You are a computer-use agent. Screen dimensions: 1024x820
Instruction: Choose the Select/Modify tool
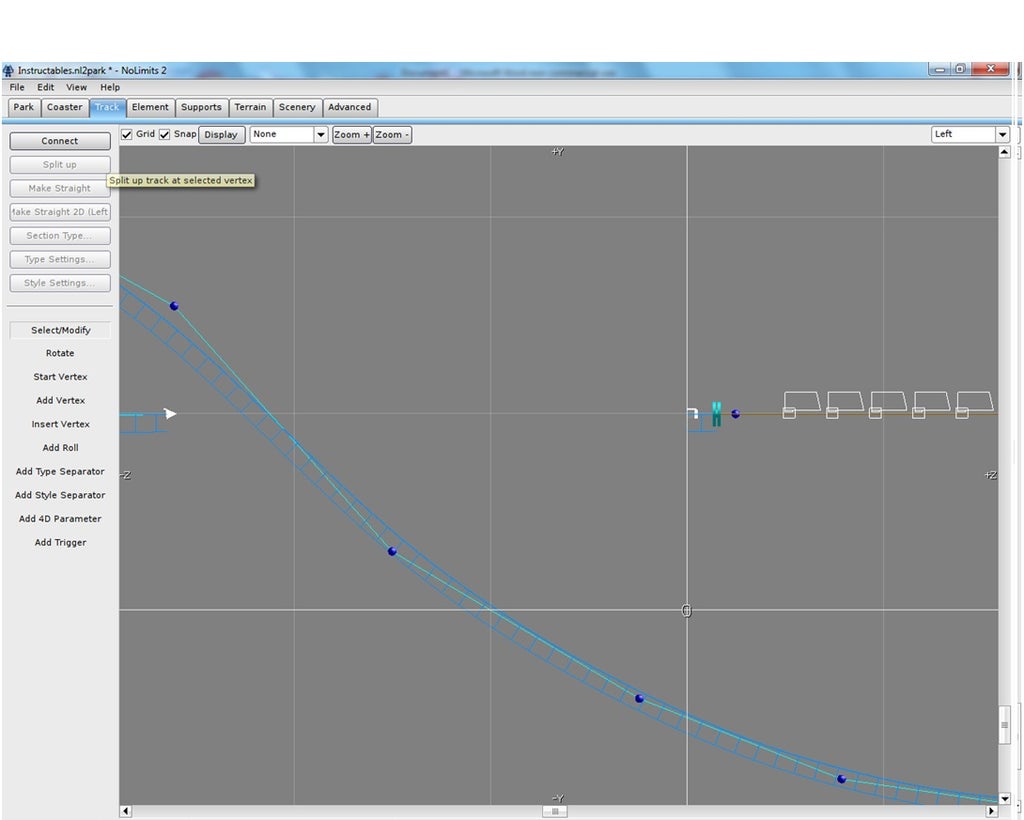pos(60,330)
